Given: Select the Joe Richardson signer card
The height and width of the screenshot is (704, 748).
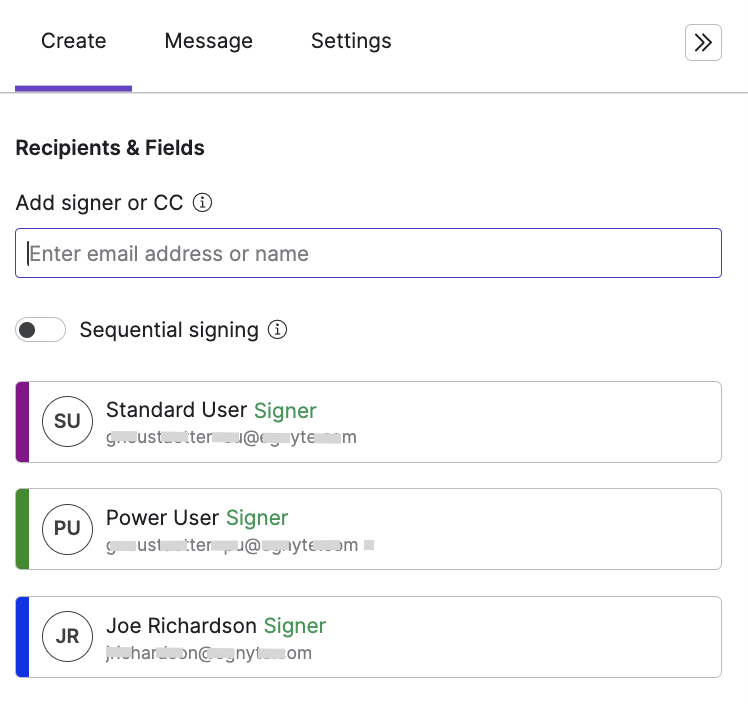Looking at the screenshot, I should [368, 637].
